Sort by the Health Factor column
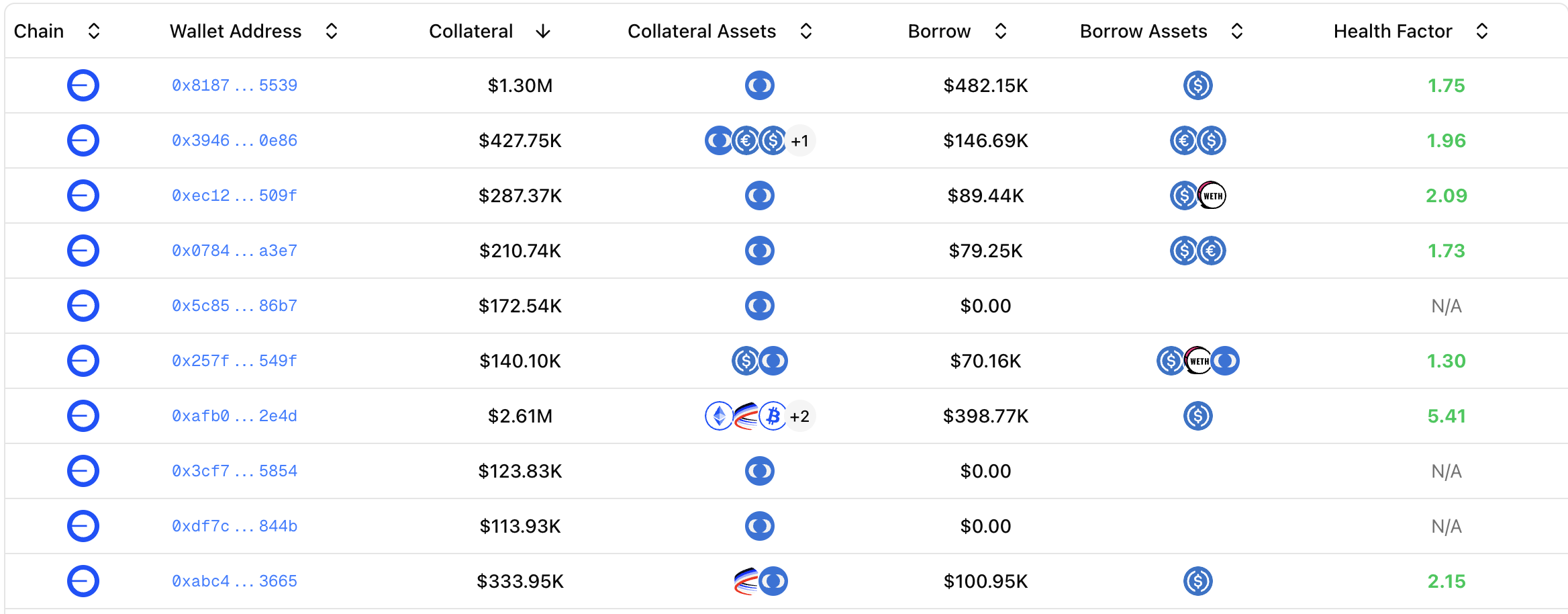 [x=1482, y=31]
